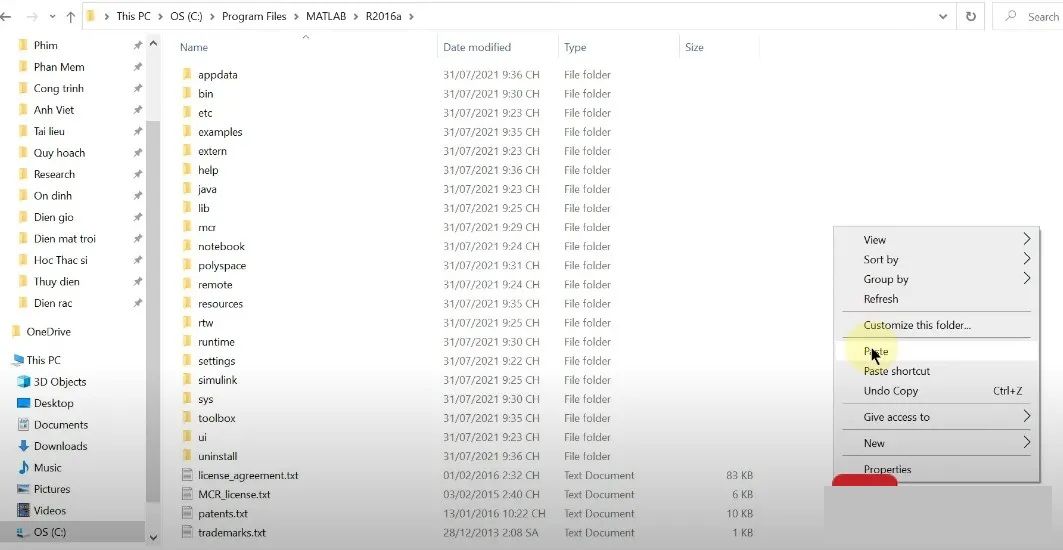Screen dimensions: 1063x550
Task: Expand the View submenu
Action: click(936, 239)
